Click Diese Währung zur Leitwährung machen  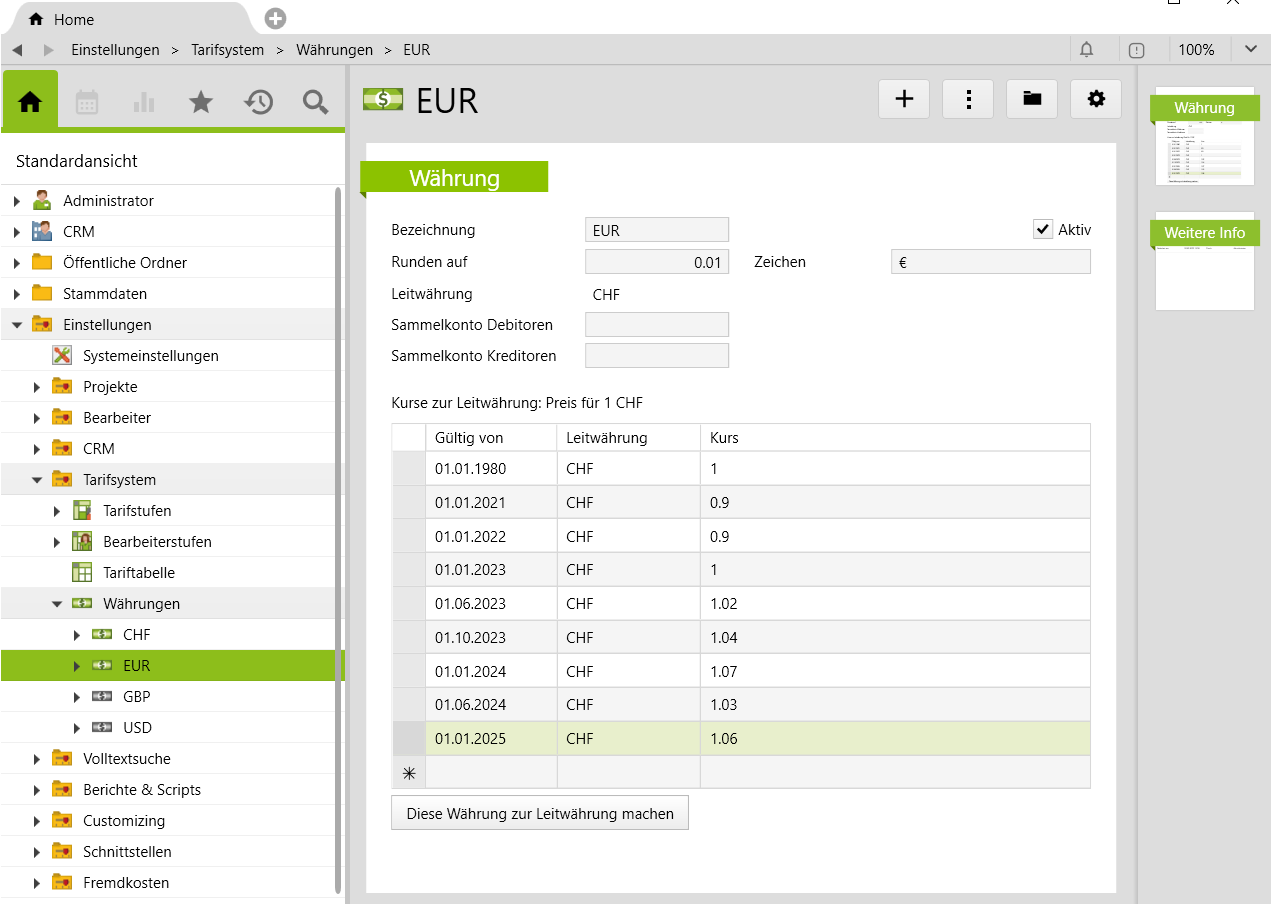pyautogui.click(x=540, y=813)
